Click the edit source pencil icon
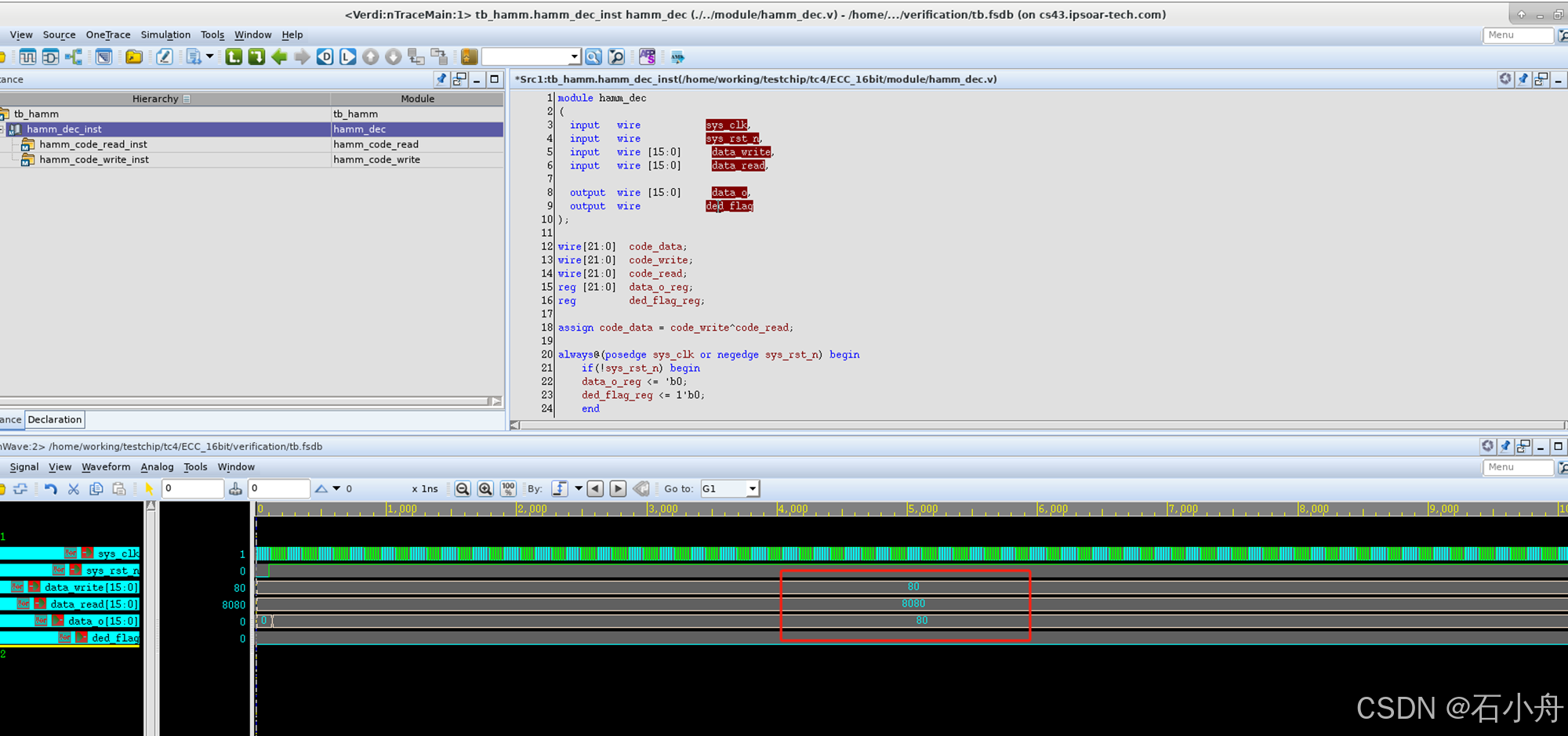Viewport: 1568px width, 736px height. point(164,56)
